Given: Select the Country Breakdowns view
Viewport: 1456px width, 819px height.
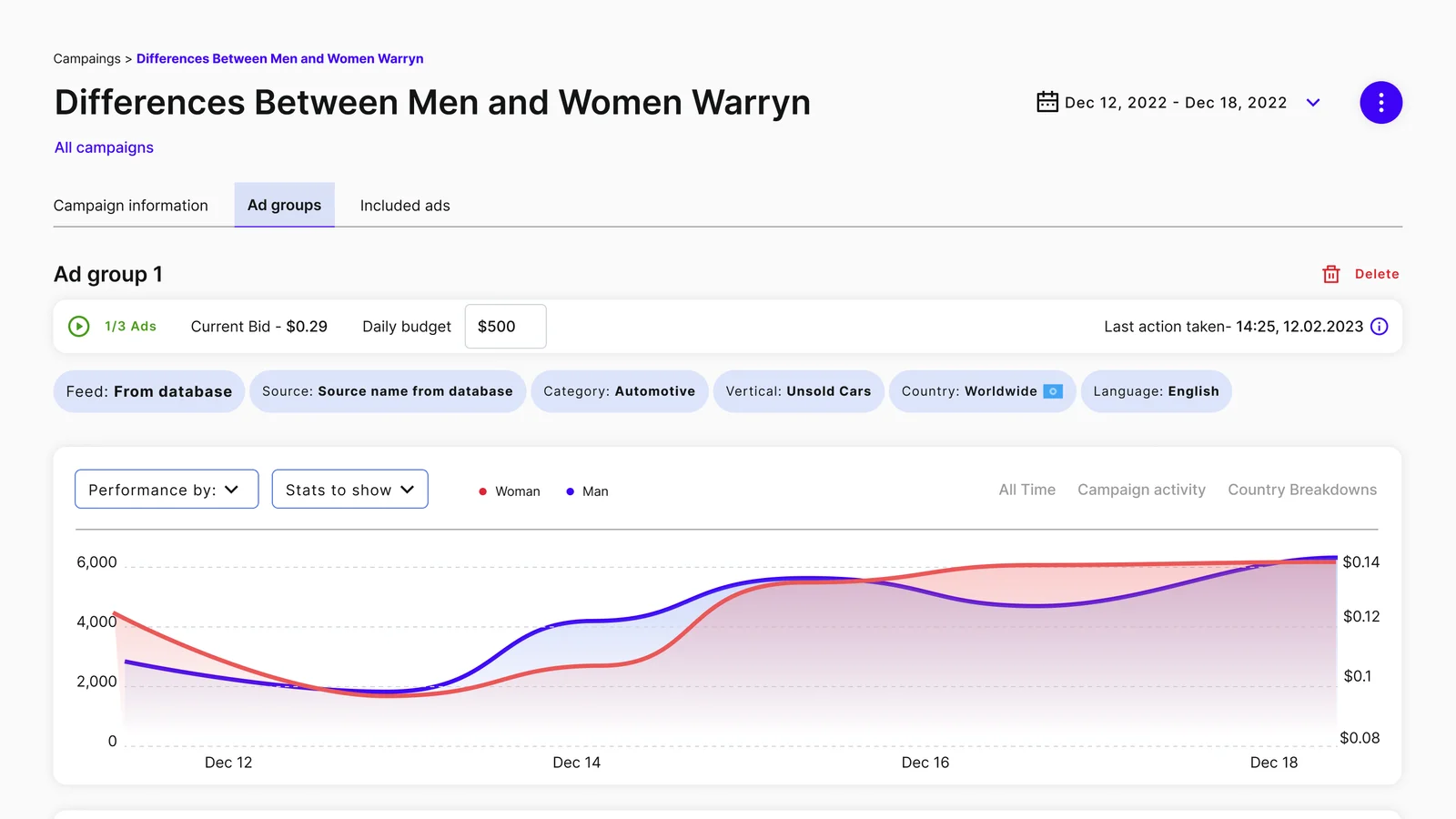Looking at the screenshot, I should [1302, 490].
